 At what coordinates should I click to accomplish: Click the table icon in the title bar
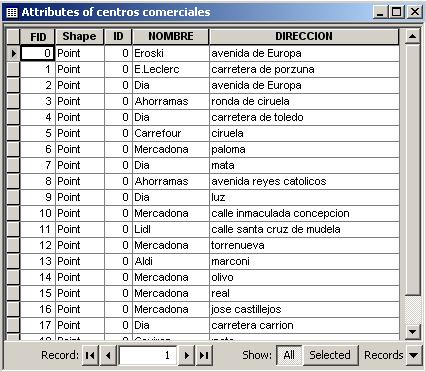(12, 12)
